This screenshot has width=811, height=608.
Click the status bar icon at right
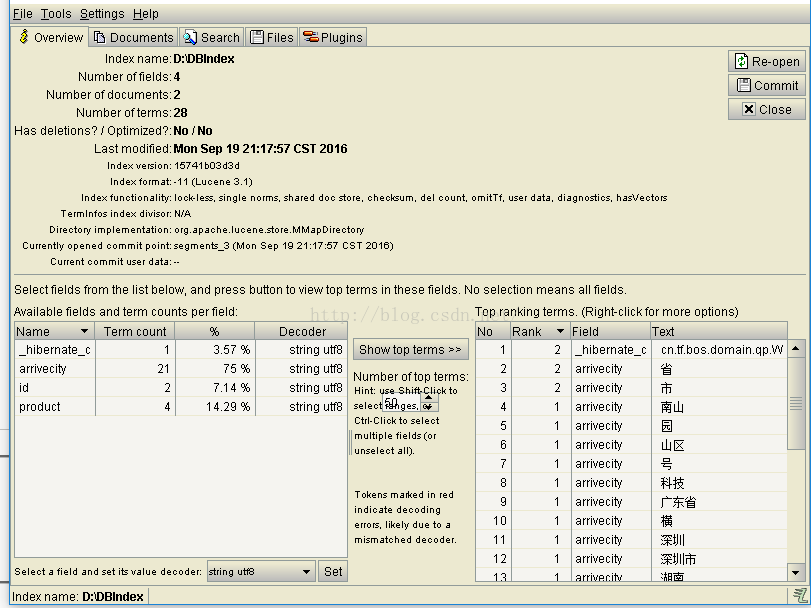pyautogui.click(x=800, y=596)
